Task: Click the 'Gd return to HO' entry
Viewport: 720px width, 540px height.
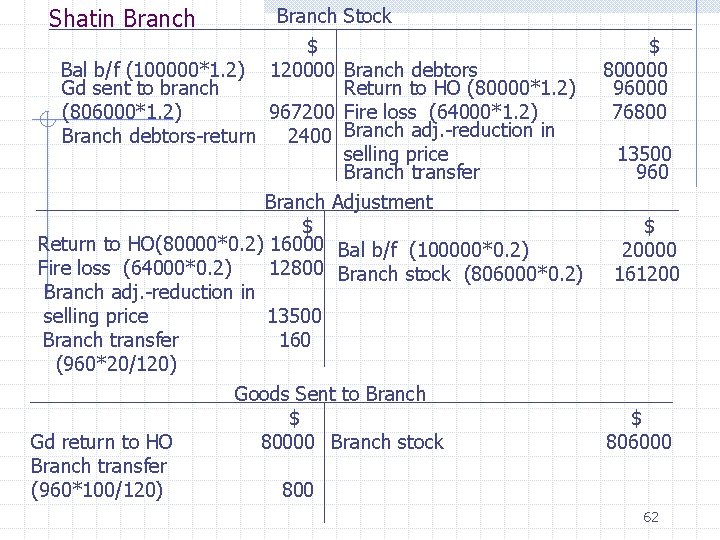Action: click(x=101, y=442)
